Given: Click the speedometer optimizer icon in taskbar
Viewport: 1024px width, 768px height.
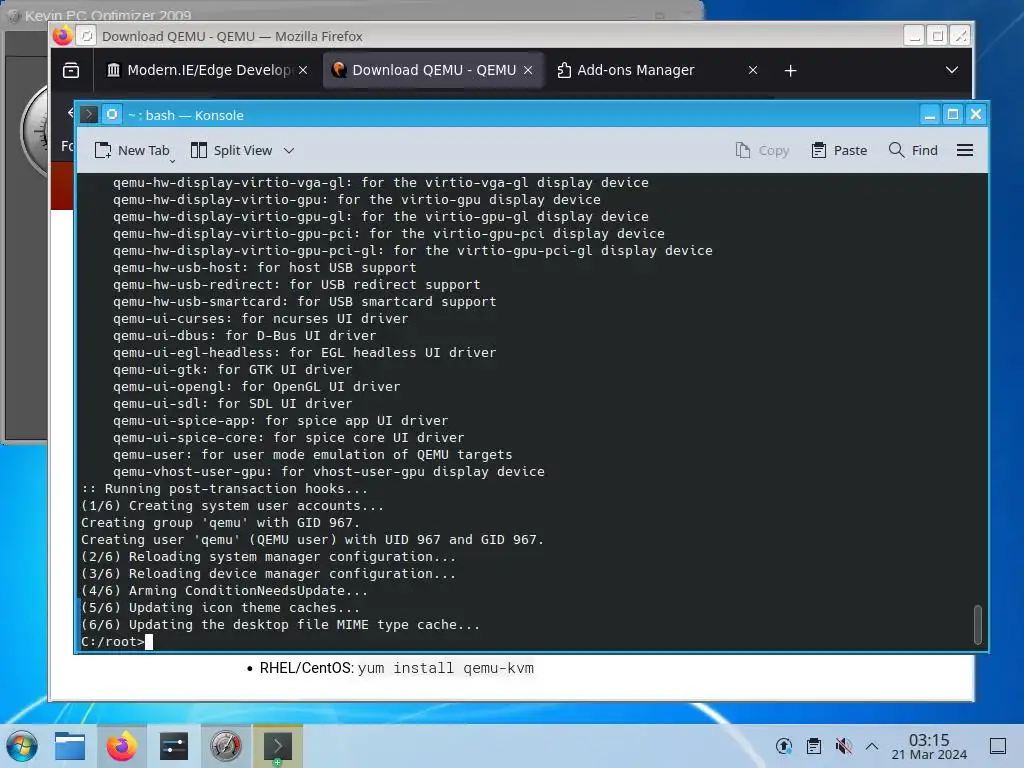Looking at the screenshot, I should click(x=225, y=746).
